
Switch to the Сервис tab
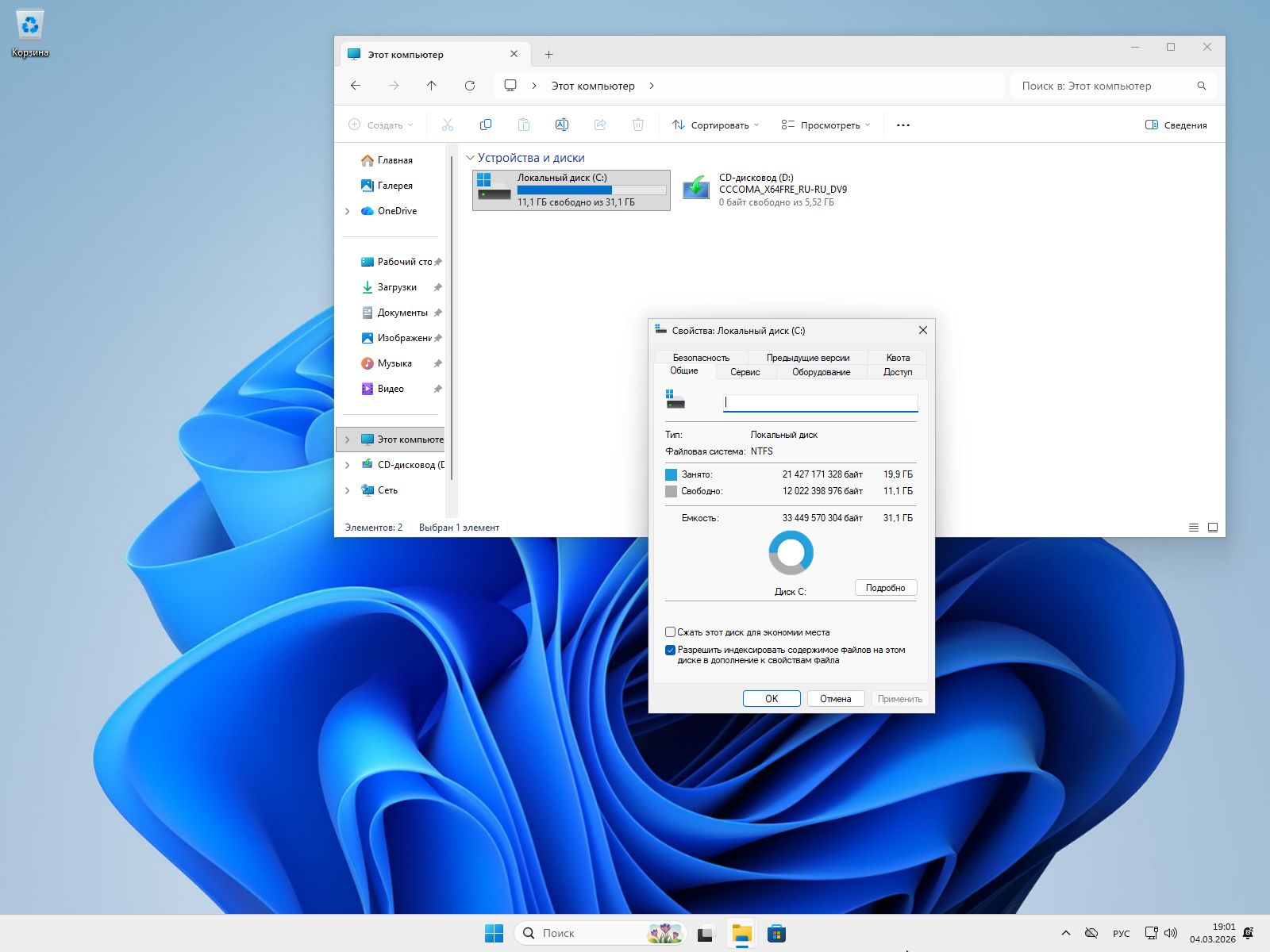[744, 371]
